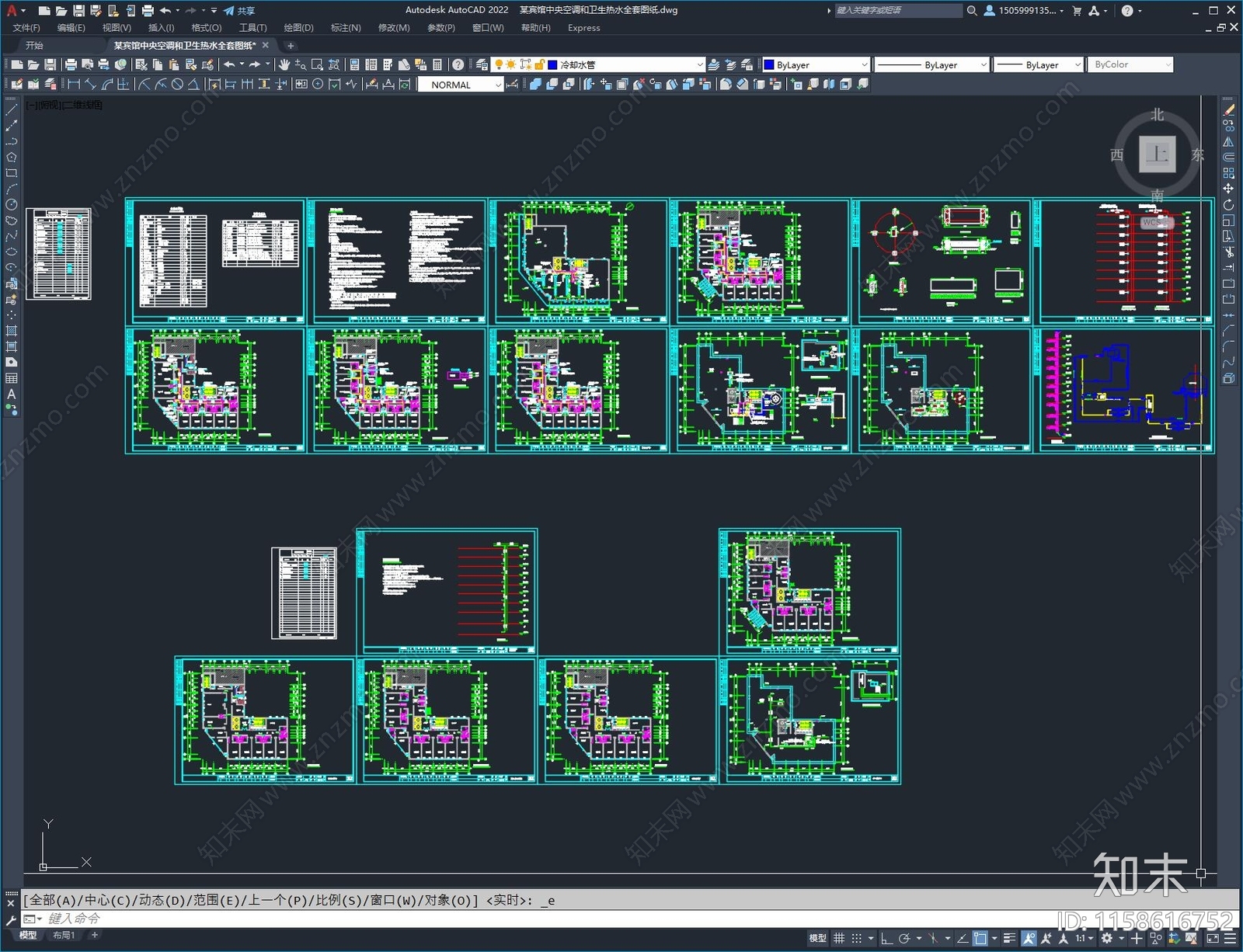The height and width of the screenshot is (952, 1243).
Task: Select the Multiline Text tool
Action: click(x=12, y=394)
